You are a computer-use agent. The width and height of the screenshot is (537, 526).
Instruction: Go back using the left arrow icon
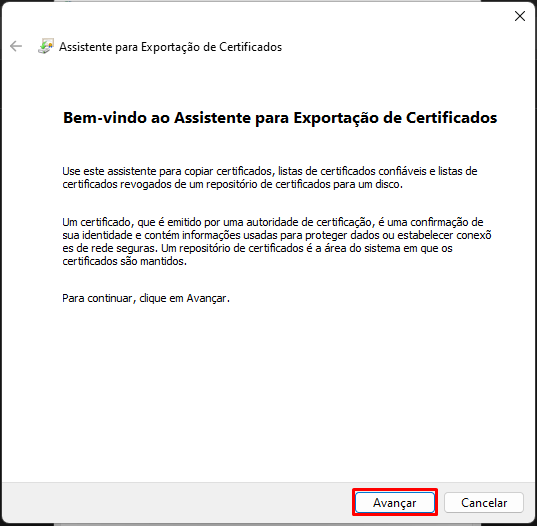16,46
